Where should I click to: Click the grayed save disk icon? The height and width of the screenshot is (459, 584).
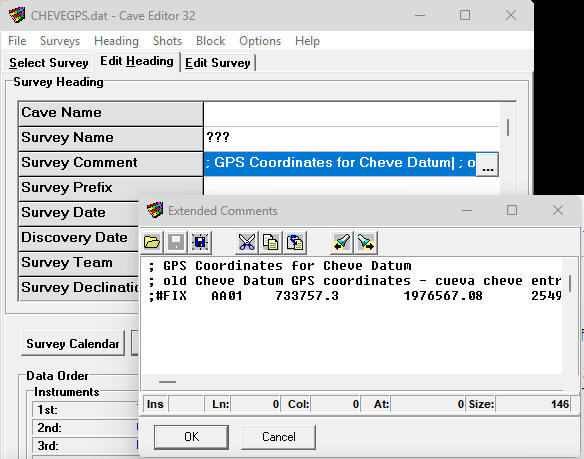click(x=176, y=242)
